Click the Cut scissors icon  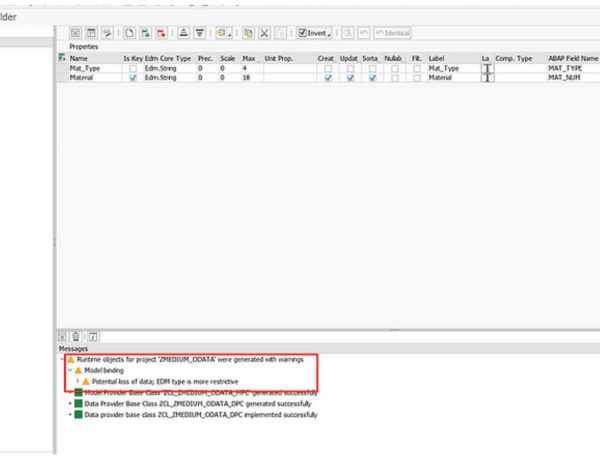[264, 33]
